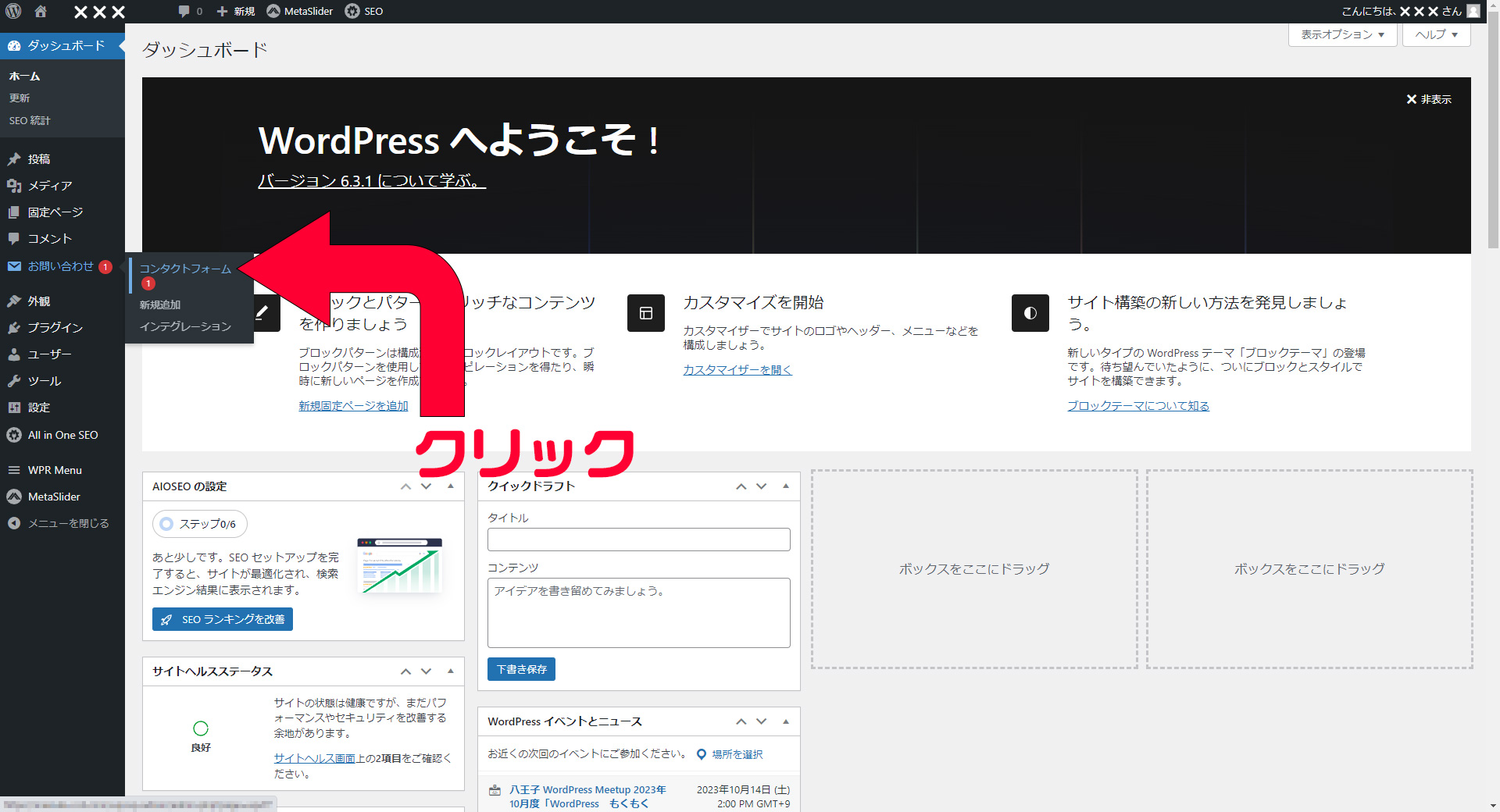Open SEO gear menu in admin bar
This screenshot has height=812, width=1500.
point(364,11)
